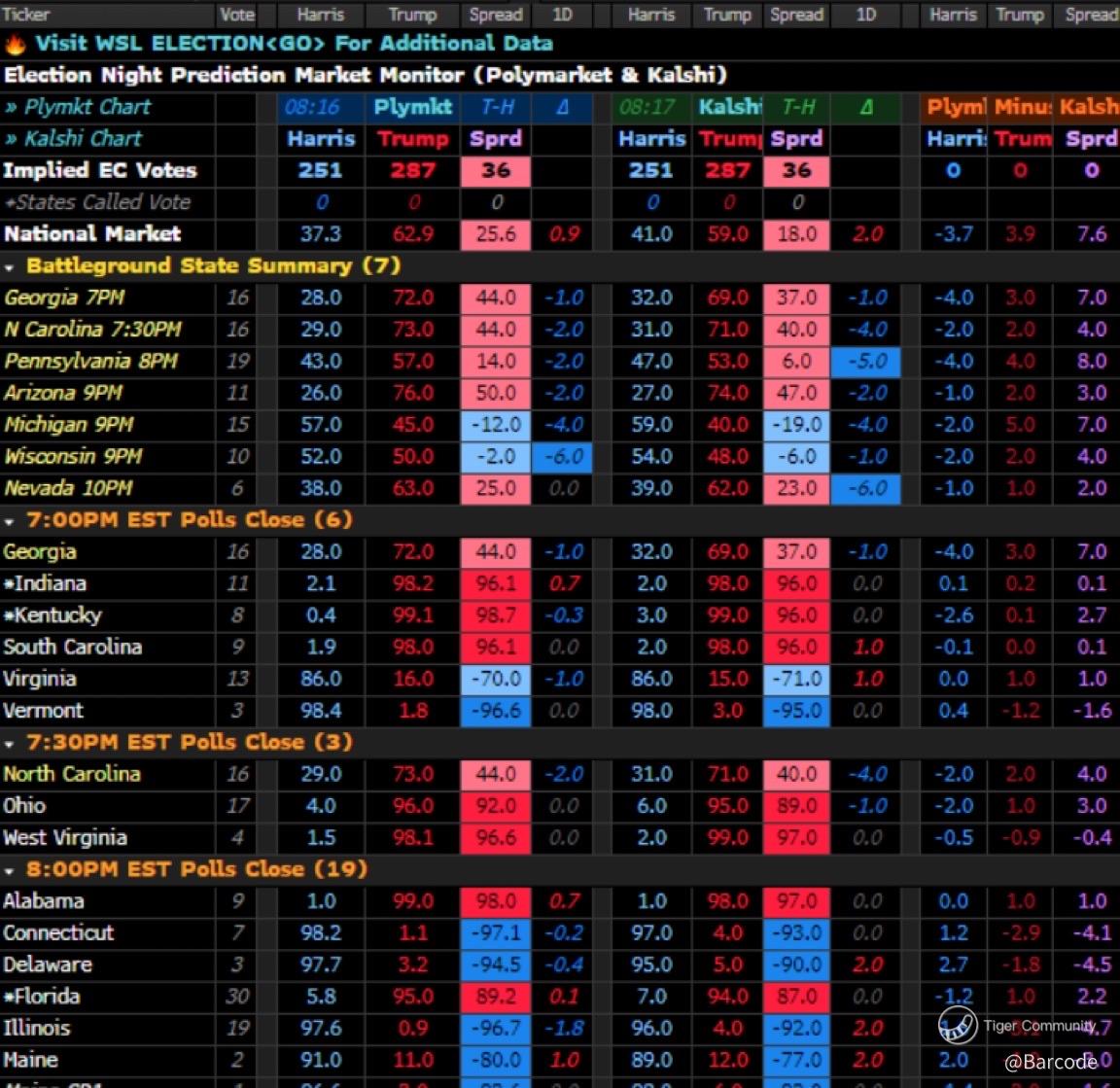Collapse the 7:30PM EST Polls Close group
1120x1088 pixels.
10,744
